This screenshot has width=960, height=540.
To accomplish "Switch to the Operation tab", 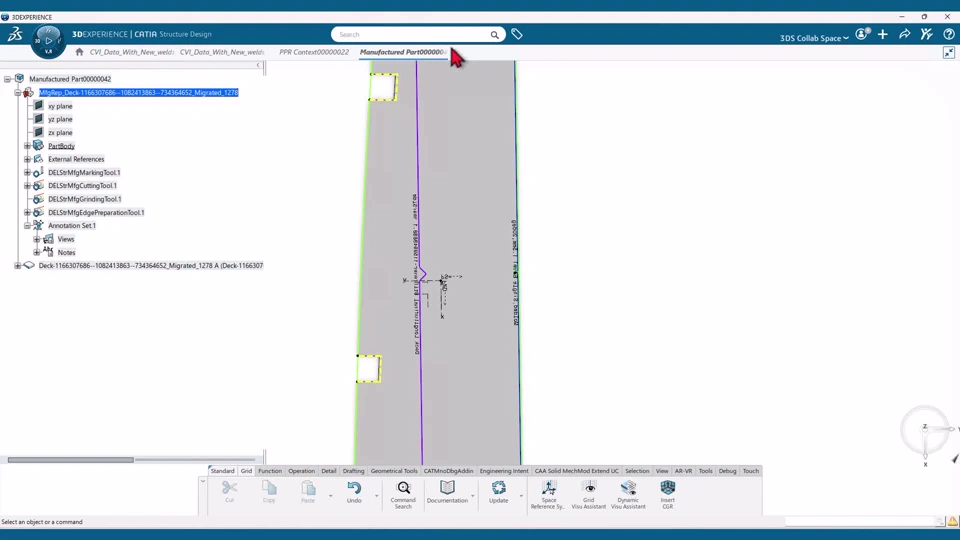I will point(301,471).
